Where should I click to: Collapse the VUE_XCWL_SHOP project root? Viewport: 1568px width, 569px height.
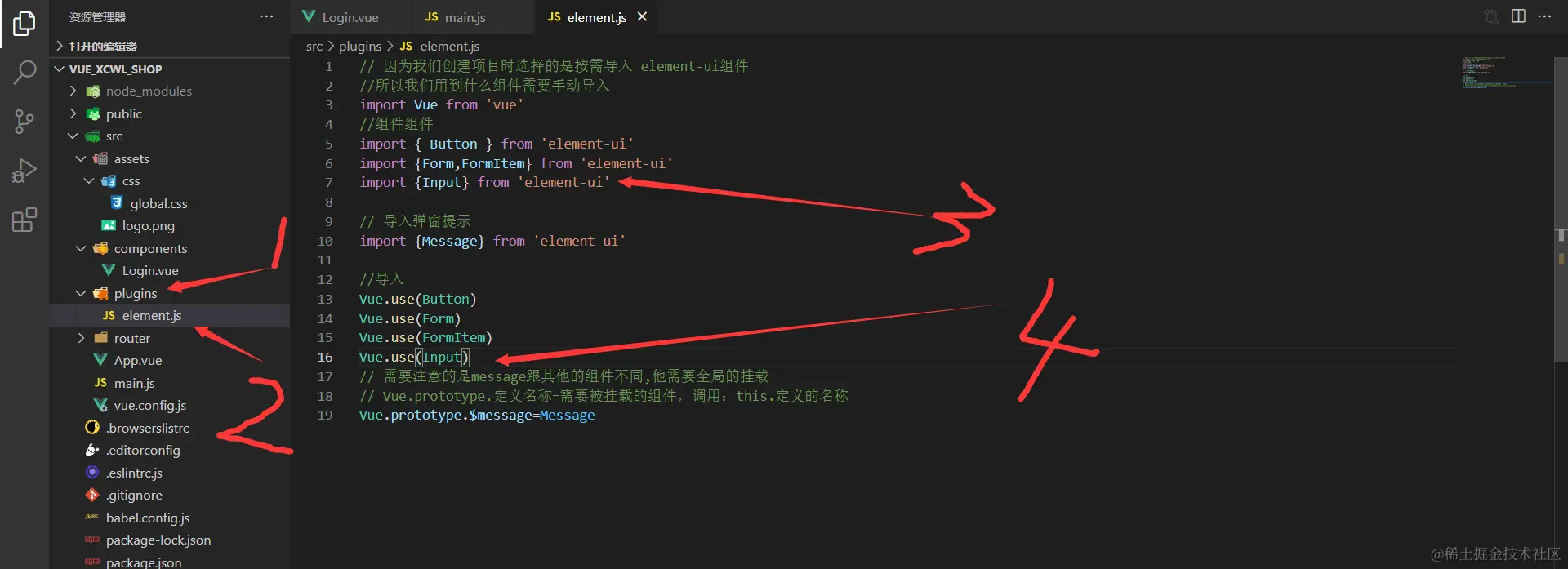point(169,69)
